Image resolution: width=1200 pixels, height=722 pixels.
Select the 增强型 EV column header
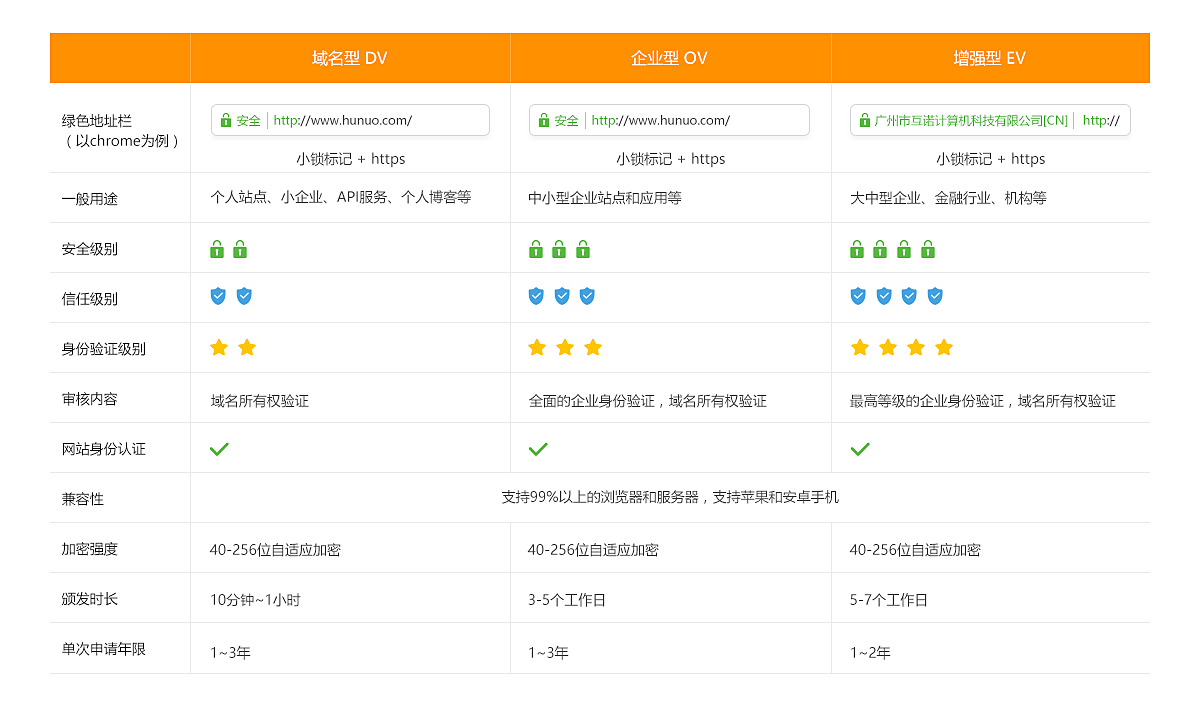coord(989,58)
